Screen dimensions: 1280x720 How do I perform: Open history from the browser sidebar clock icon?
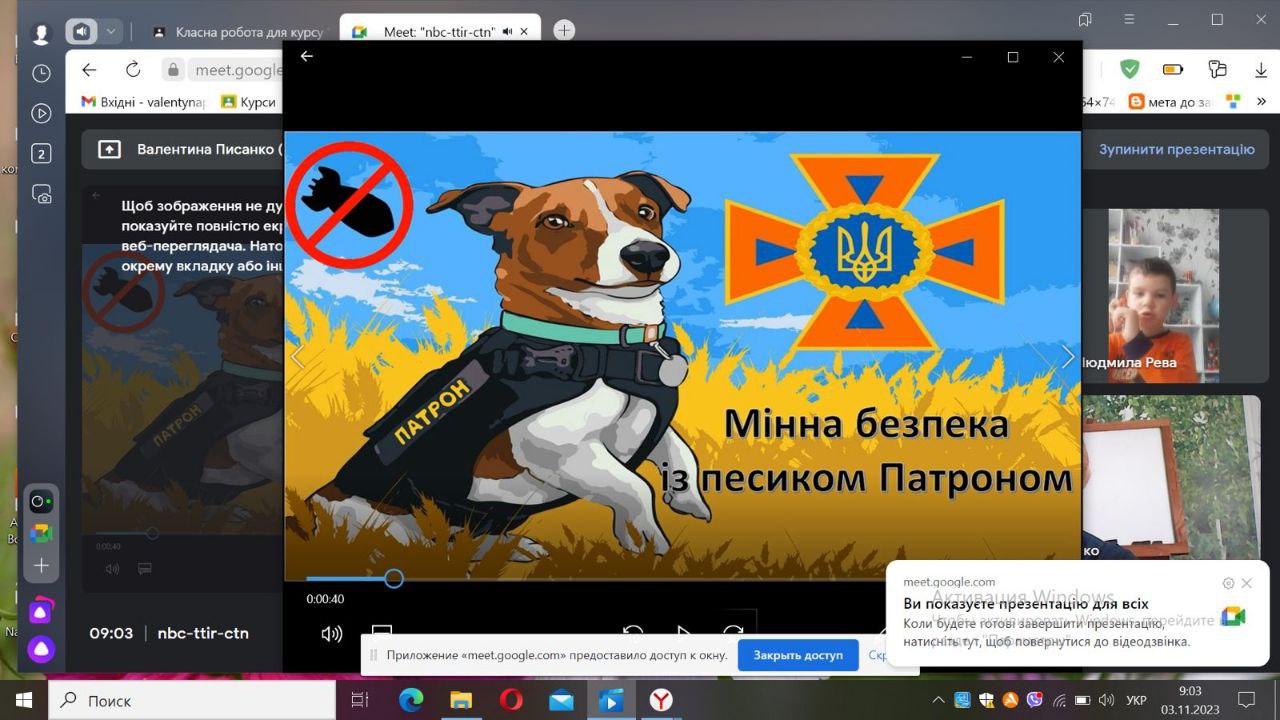41,73
